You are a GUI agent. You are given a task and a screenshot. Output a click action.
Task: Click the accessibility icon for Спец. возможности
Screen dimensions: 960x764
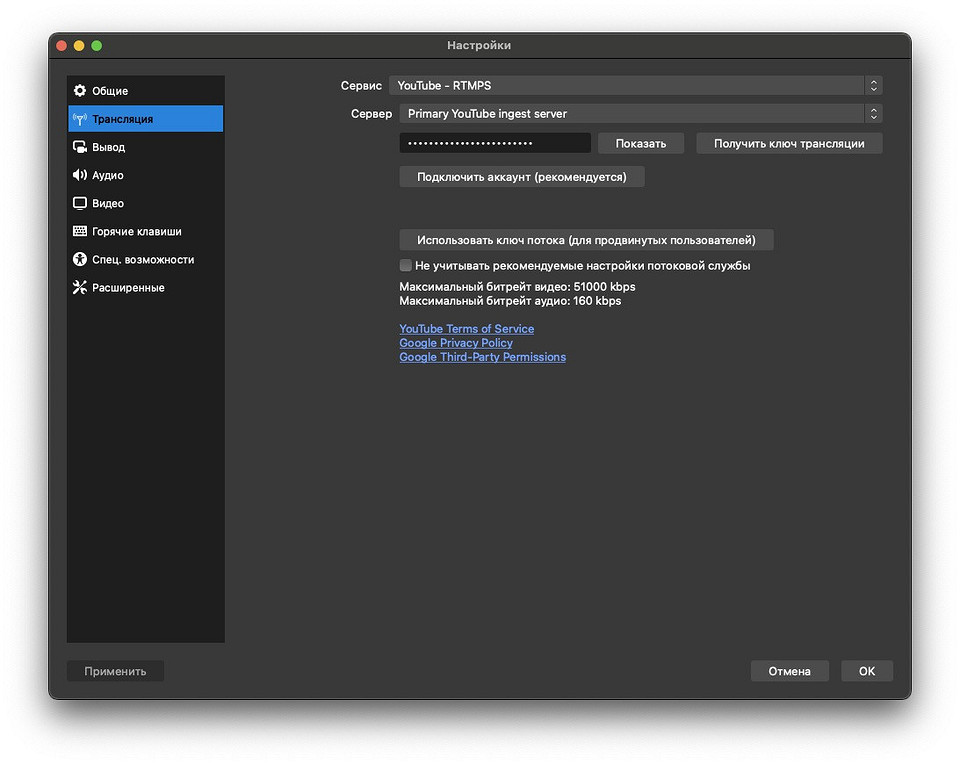pos(80,259)
